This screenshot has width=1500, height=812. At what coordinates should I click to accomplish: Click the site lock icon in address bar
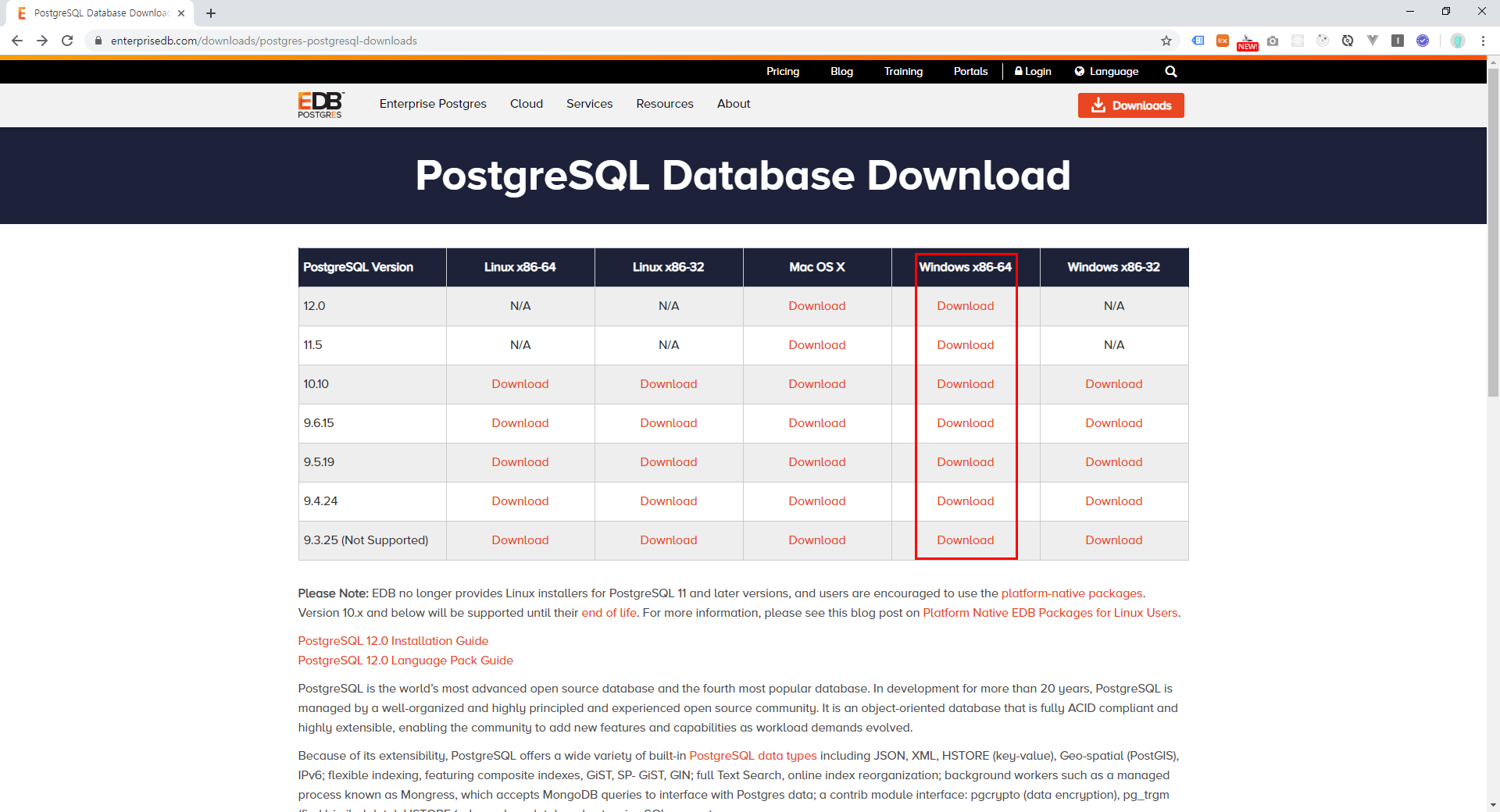point(98,41)
